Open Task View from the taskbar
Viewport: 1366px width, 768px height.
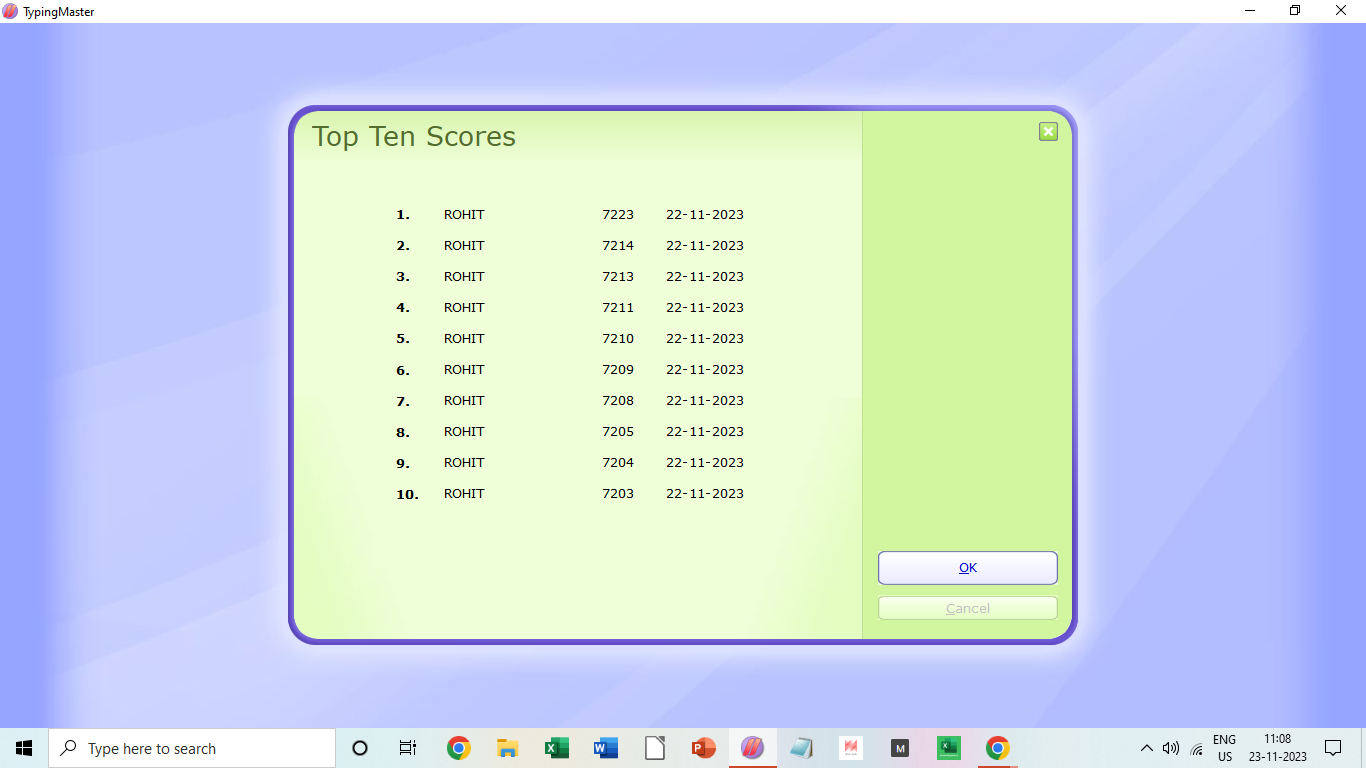coord(408,748)
